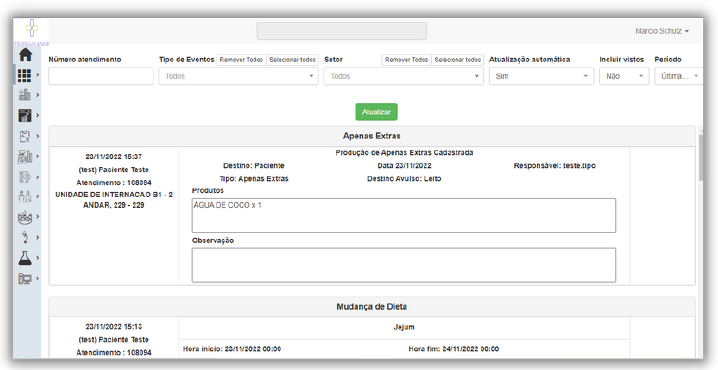
Task: Open the computer monitor sidebar icon
Action: click(x=25, y=278)
